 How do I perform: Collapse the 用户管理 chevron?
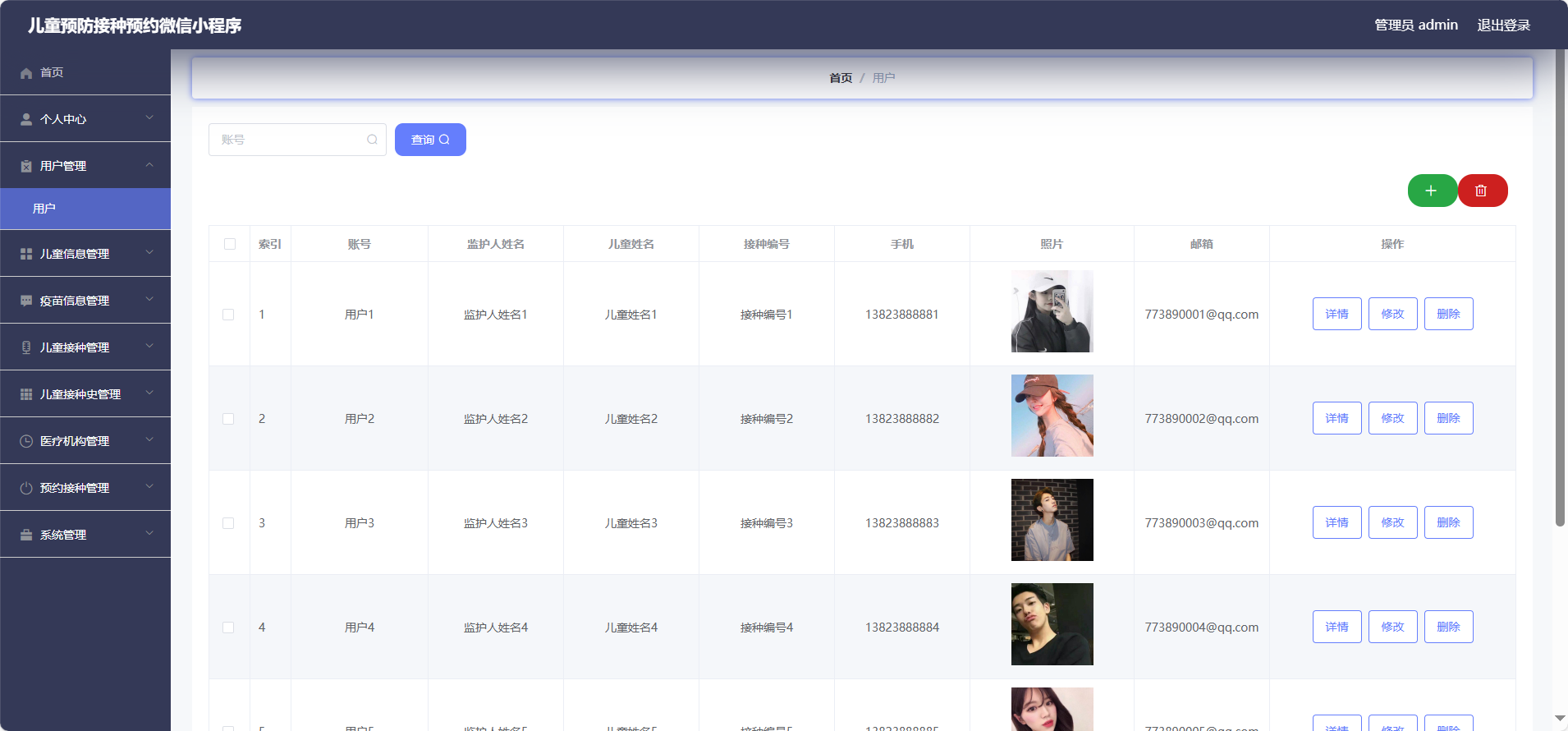point(149,165)
